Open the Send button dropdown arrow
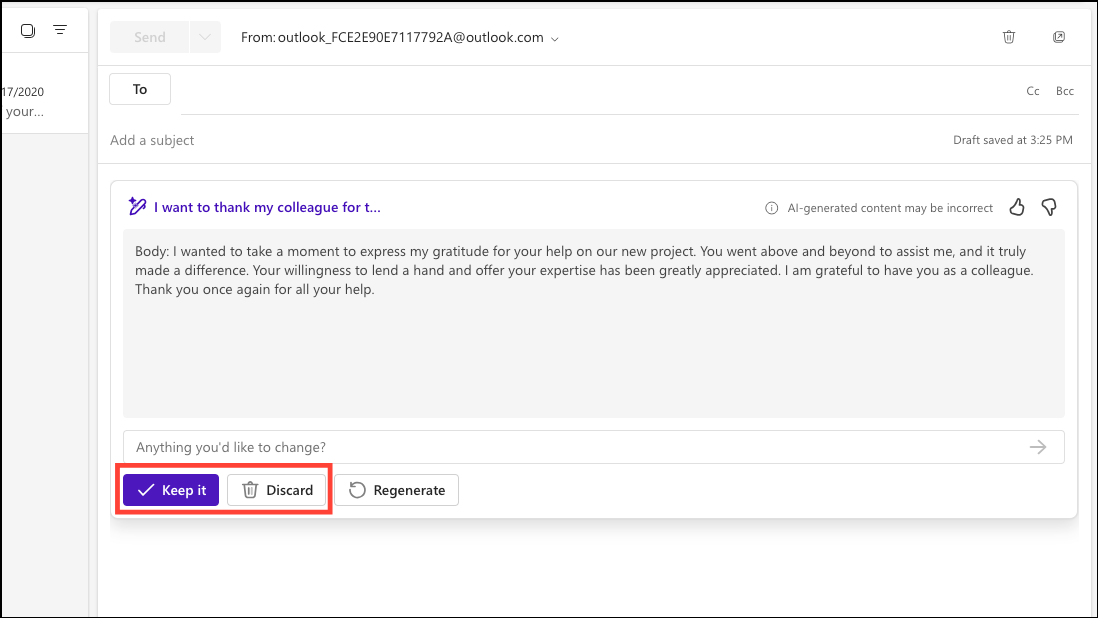Viewport: 1098px width, 618px height. 204,36
